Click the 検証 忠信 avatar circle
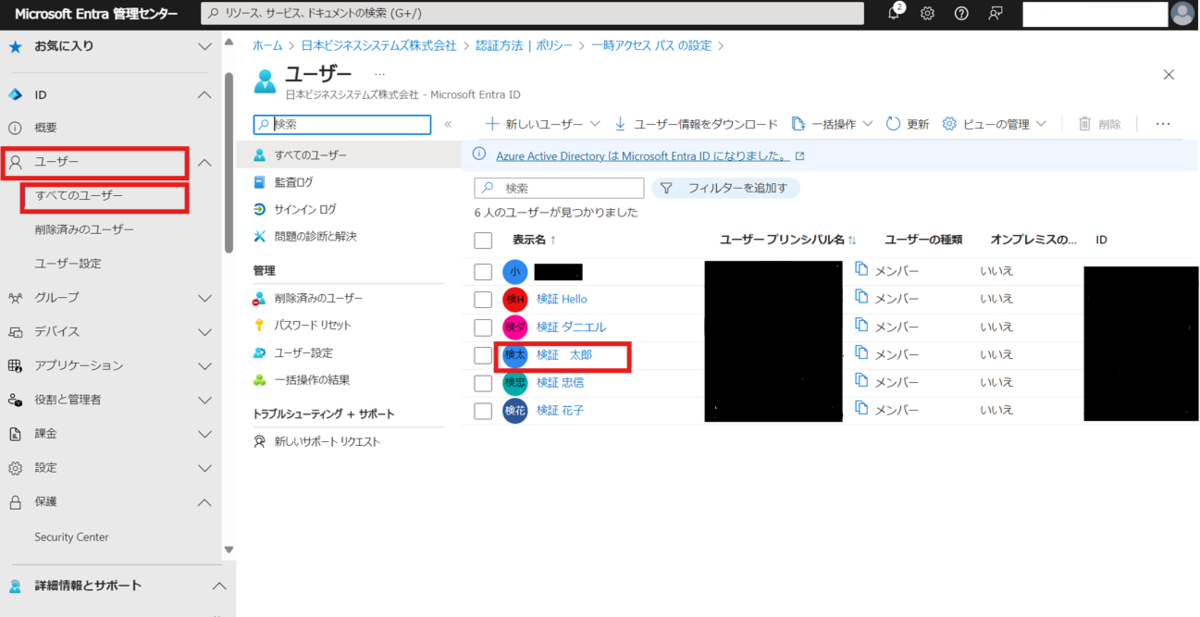 515,383
